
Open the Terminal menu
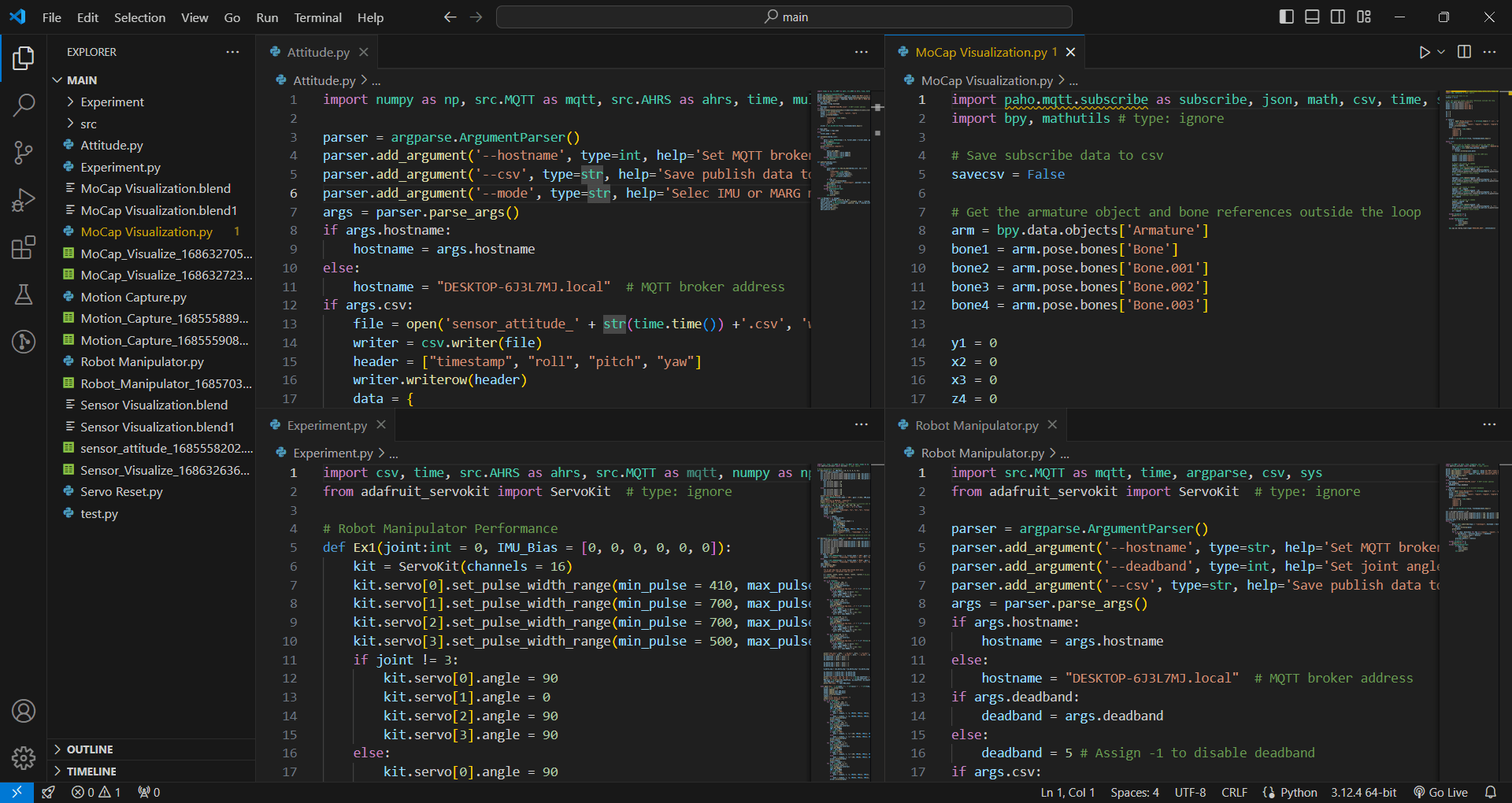point(317,17)
